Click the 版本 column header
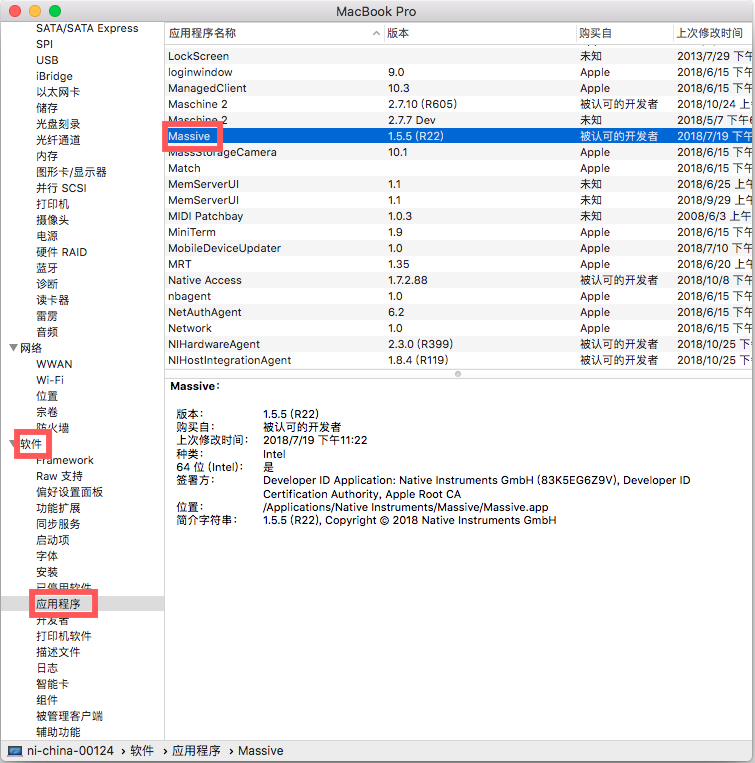The image size is (755, 763). point(480,33)
